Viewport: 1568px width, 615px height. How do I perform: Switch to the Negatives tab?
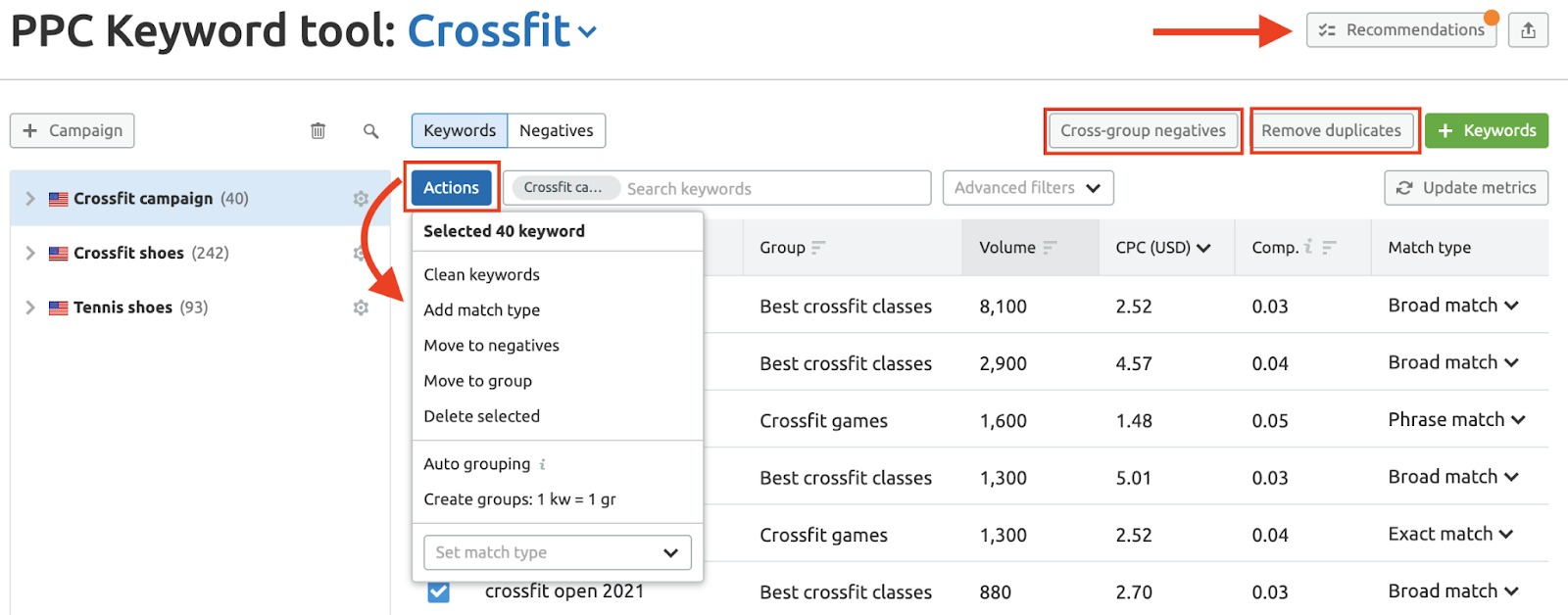tap(556, 130)
